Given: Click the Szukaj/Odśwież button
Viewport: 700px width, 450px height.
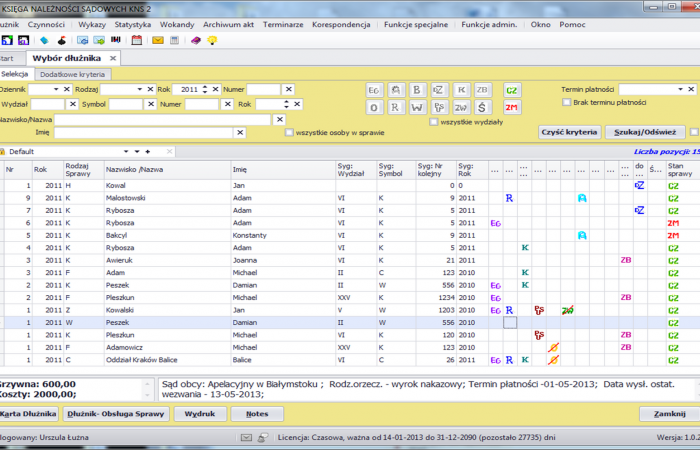Looking at the screenshot, I should [x=645, y=132].
